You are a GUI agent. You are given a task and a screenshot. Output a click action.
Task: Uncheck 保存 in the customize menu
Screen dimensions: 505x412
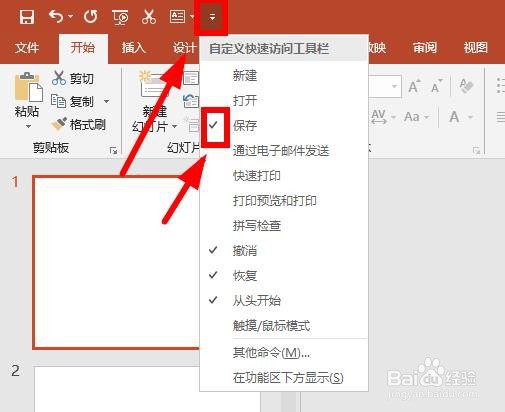click(x=284, y=125)
